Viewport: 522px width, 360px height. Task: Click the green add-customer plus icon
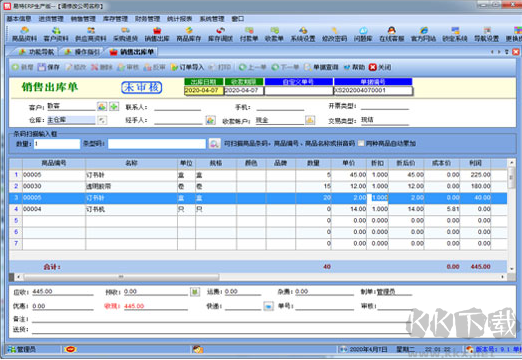click(114, 106)
